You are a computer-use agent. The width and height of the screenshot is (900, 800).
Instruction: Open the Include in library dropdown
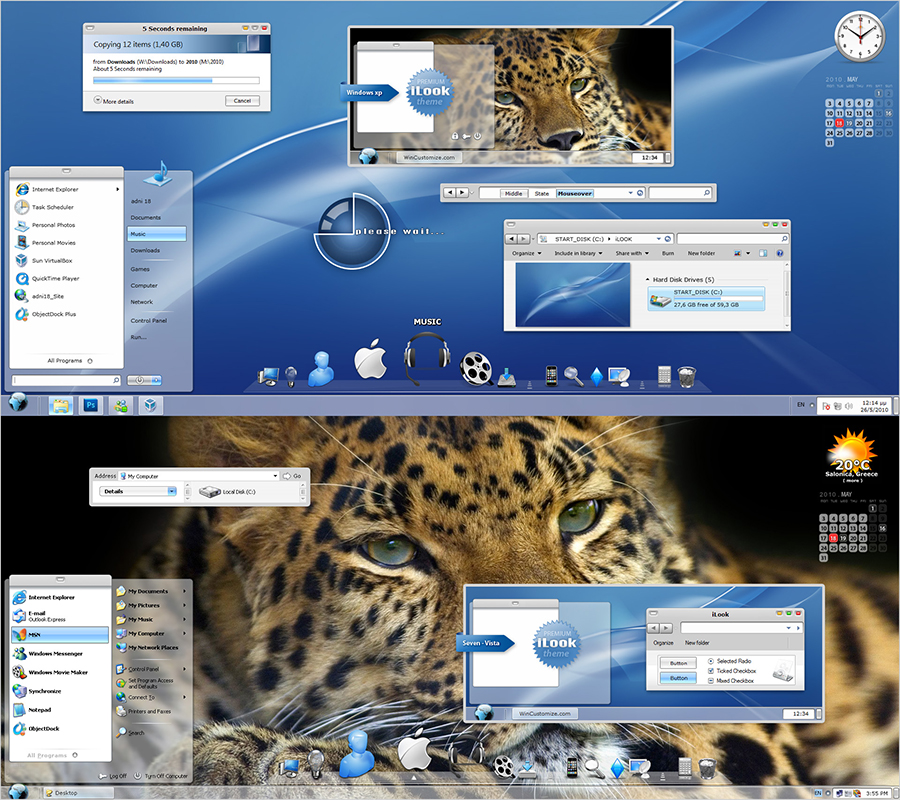[578, 253]
